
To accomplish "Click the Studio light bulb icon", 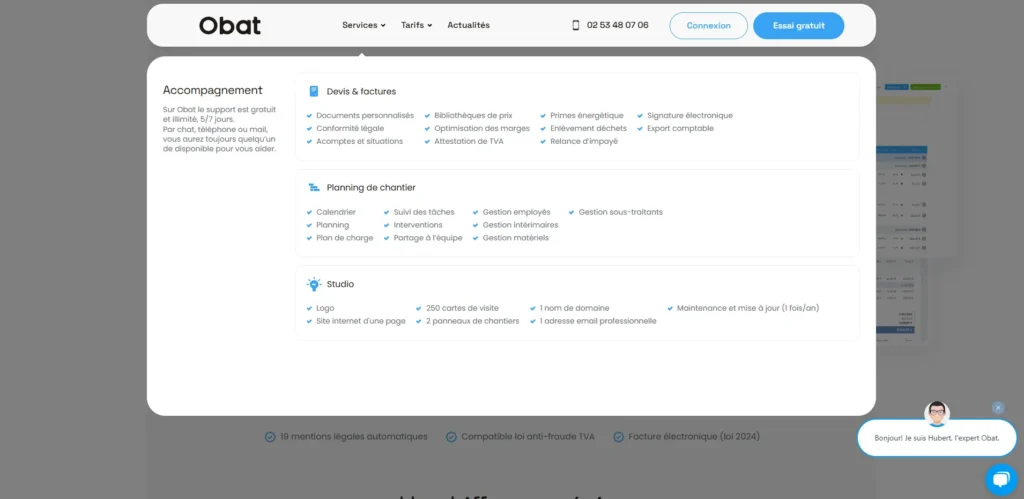I will (x=314, y=284).
